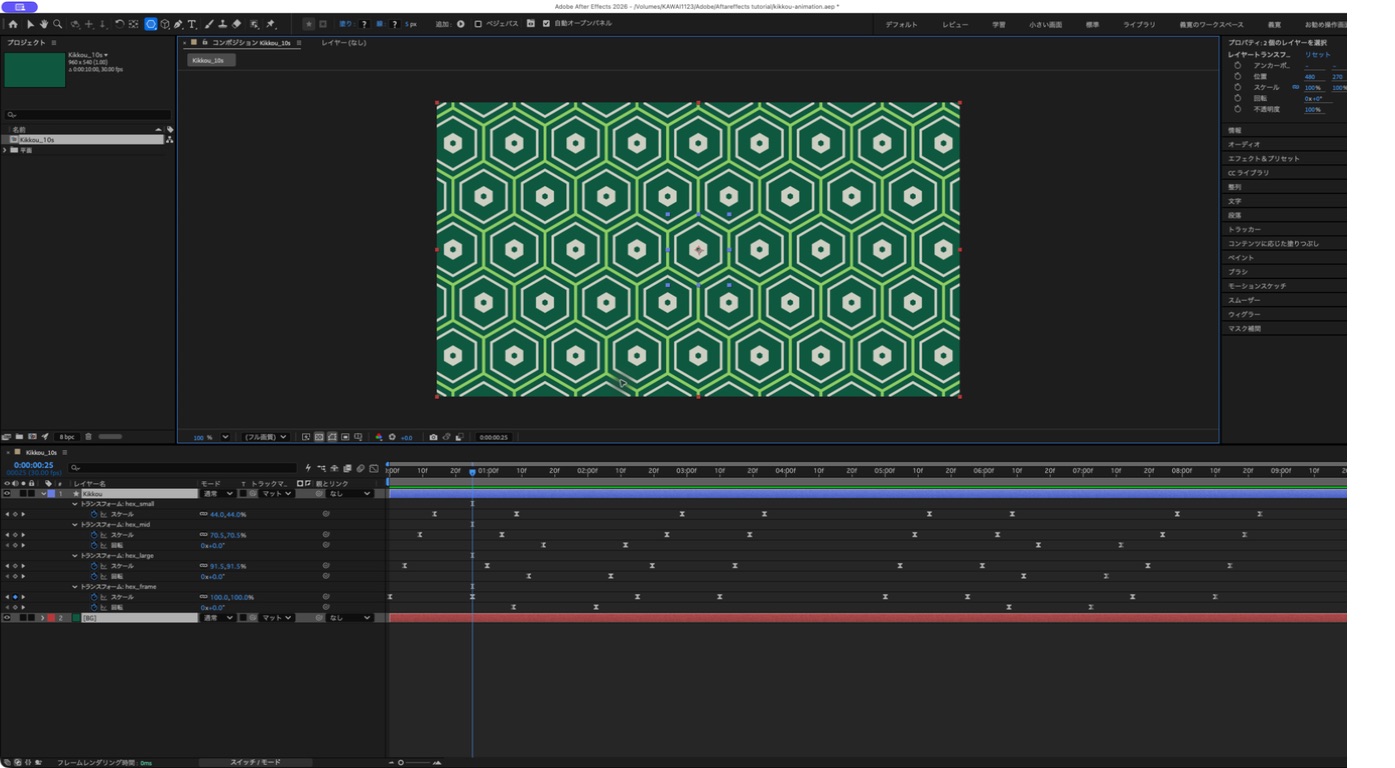The width and height of the screenshot is (1395, 768).
Task: Click the リセット link in properties panel
Action: pyautogui.click(x=1318, y=54)
